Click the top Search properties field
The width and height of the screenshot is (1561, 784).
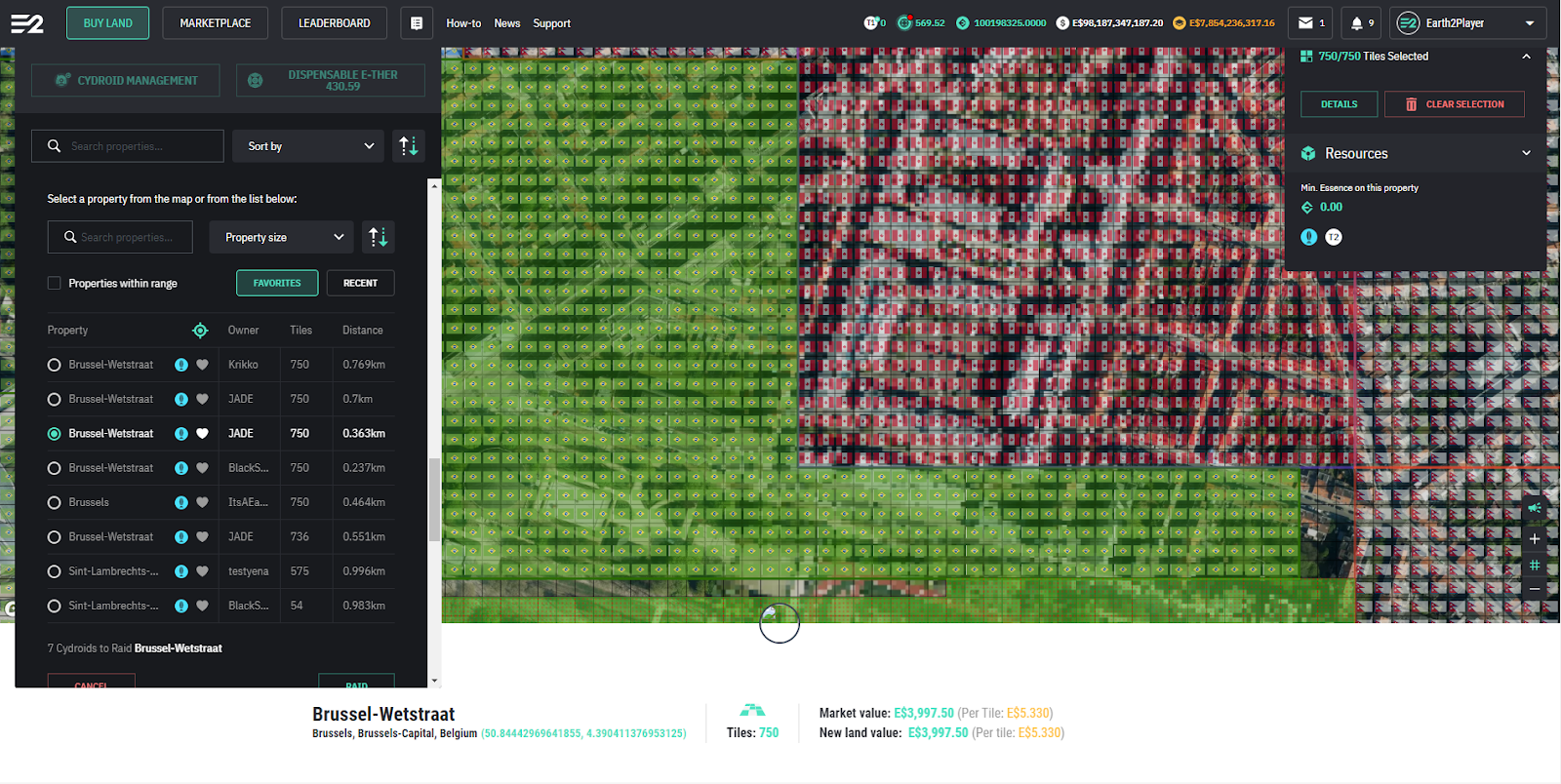137,146
